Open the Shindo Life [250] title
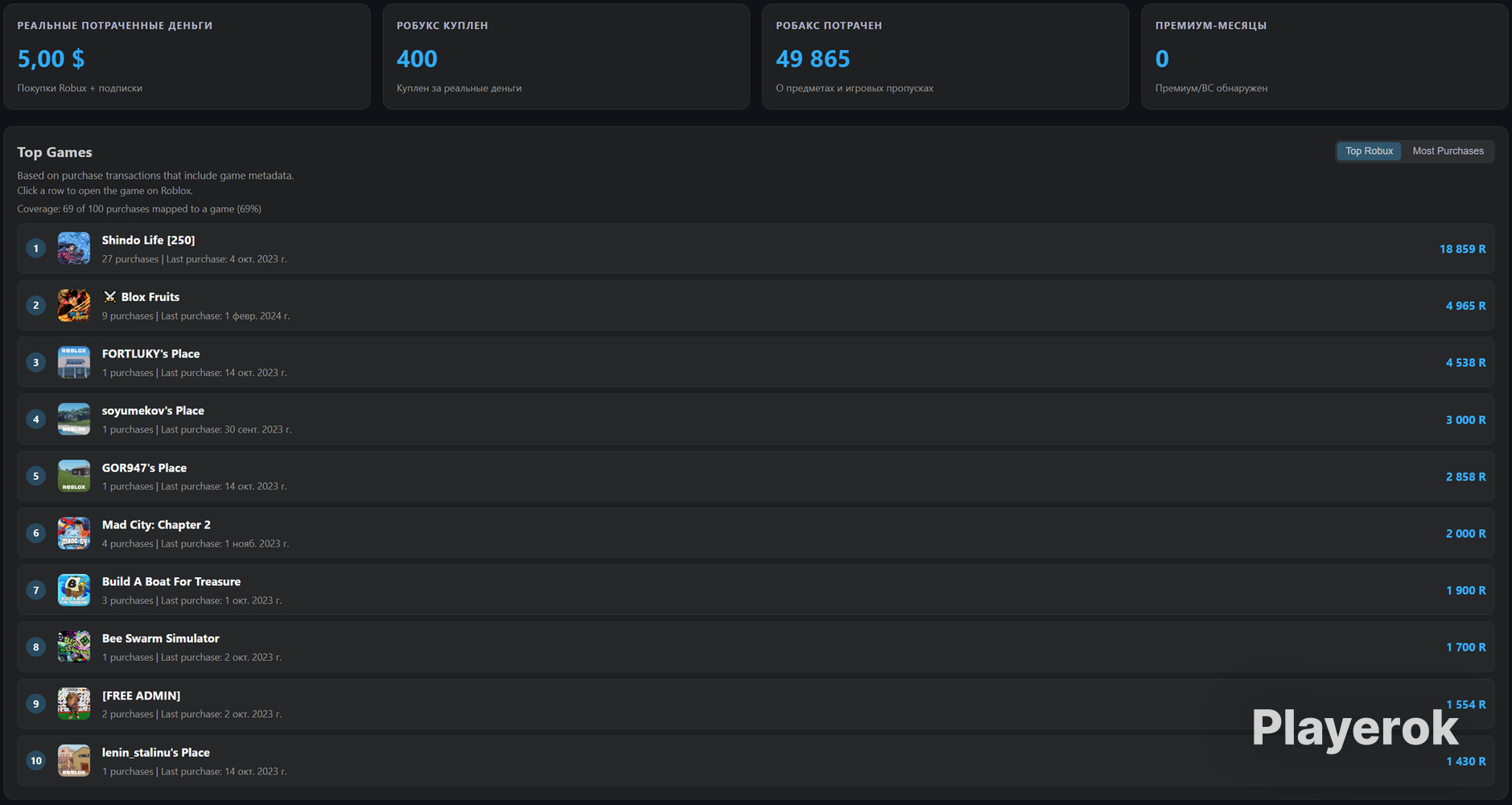This screenshot has height=805, width=1512. [148, 240]
